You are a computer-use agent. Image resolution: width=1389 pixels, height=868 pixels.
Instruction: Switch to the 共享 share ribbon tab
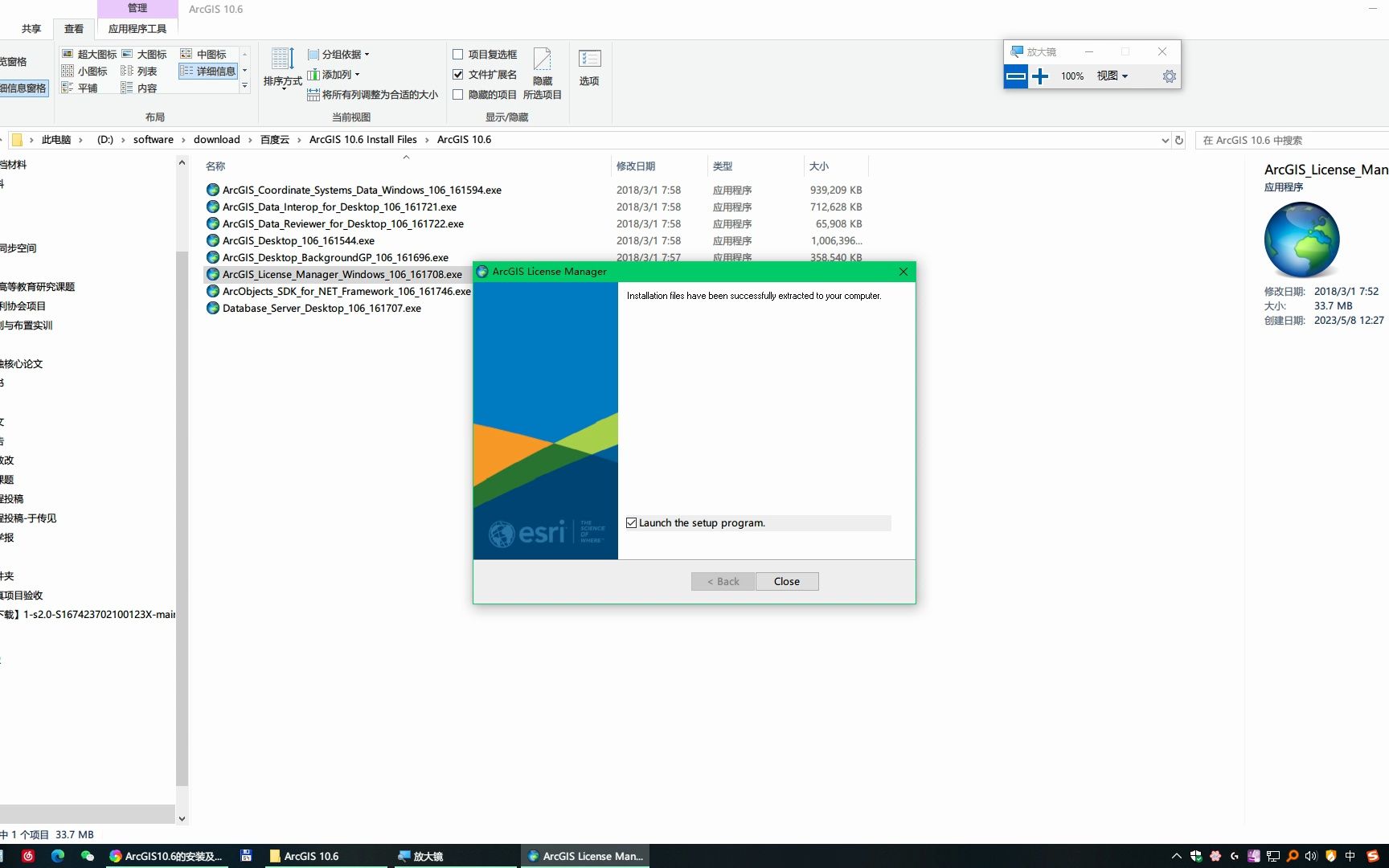coord(31,29)
